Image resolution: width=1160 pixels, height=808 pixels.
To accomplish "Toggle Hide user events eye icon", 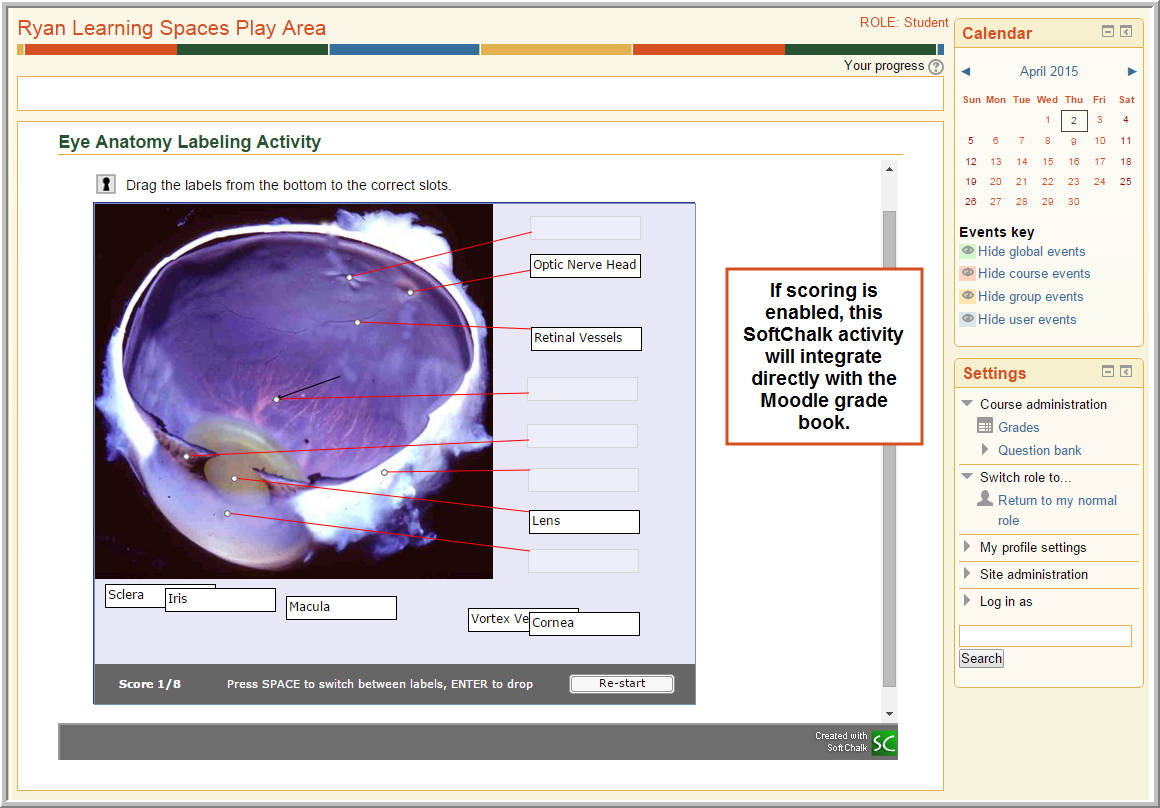I will (x=968, y=319).
